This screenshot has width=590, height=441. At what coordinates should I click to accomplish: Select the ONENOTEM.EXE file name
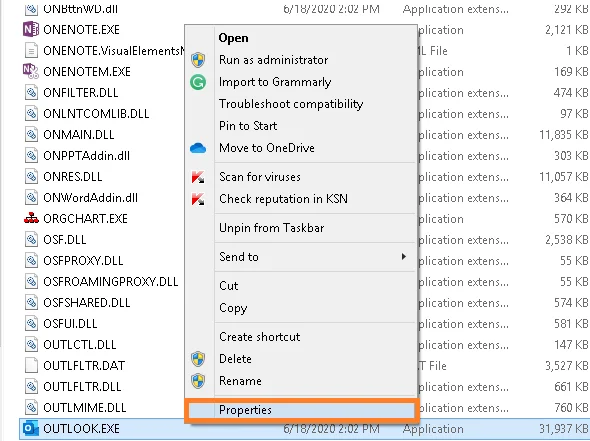pos(87,71)
